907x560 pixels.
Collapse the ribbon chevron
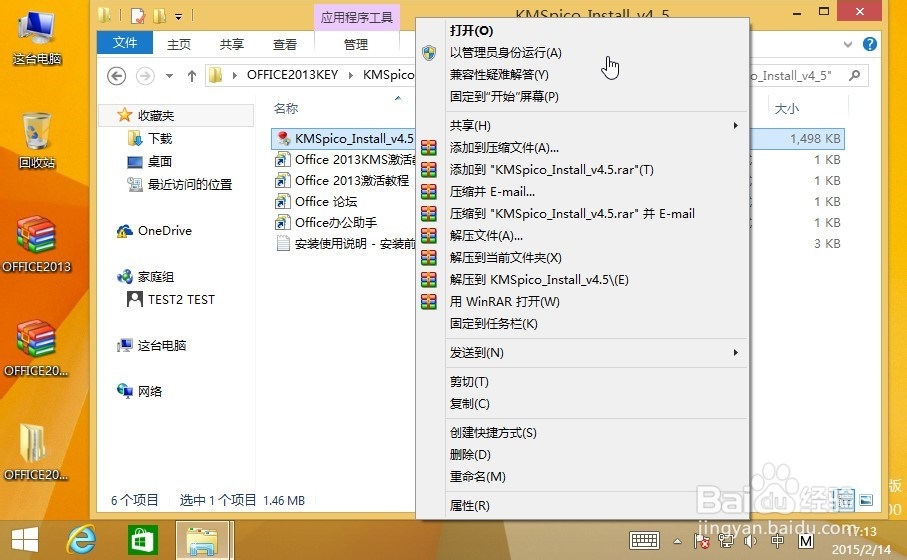[x=847, y=45]
